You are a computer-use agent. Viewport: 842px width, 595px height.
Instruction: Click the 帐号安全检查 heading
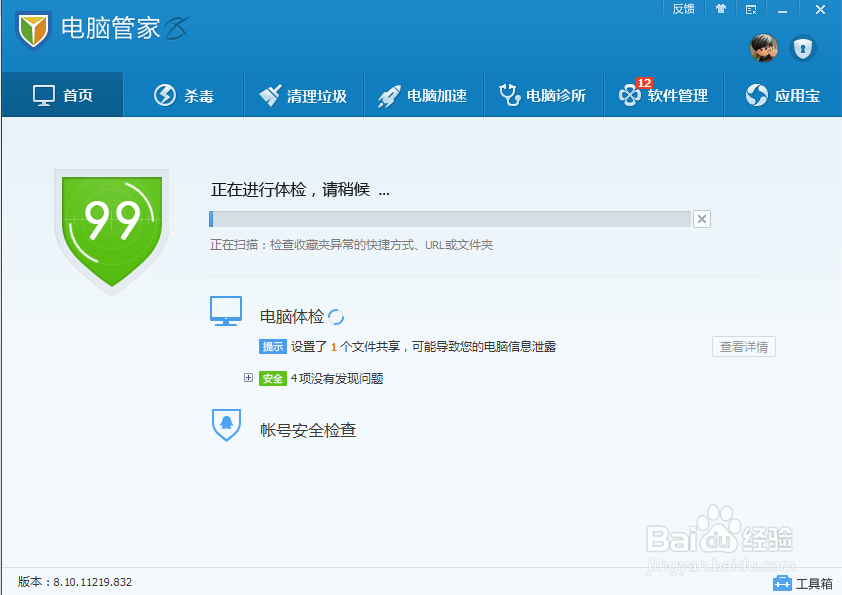308,430
